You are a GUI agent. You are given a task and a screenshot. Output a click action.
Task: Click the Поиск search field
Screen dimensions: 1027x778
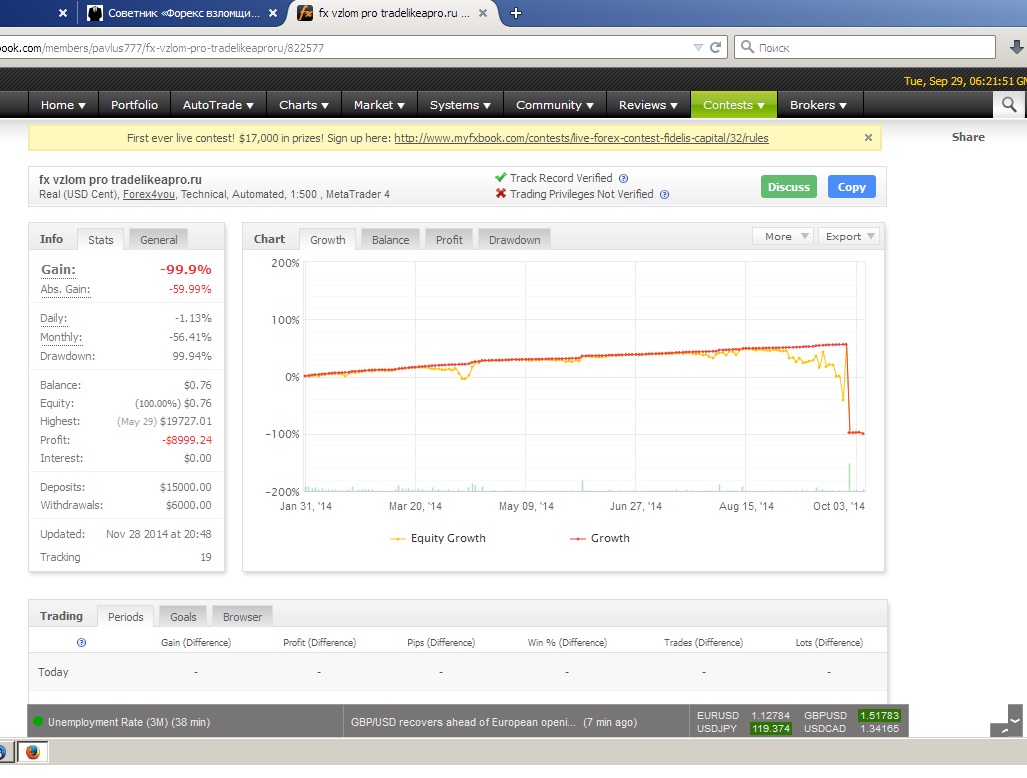tap(865, 47)
